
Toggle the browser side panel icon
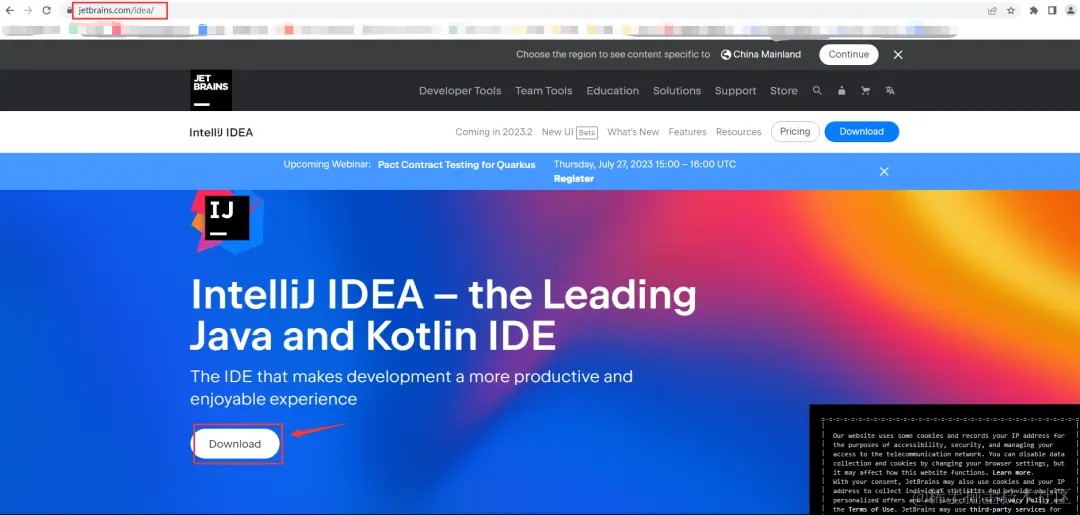(1052, 10)
